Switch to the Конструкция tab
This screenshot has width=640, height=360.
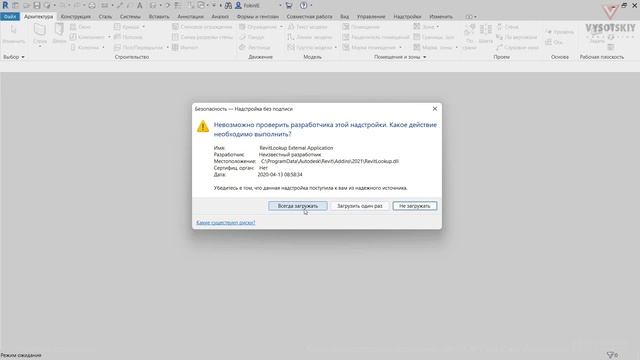point(76,17)
